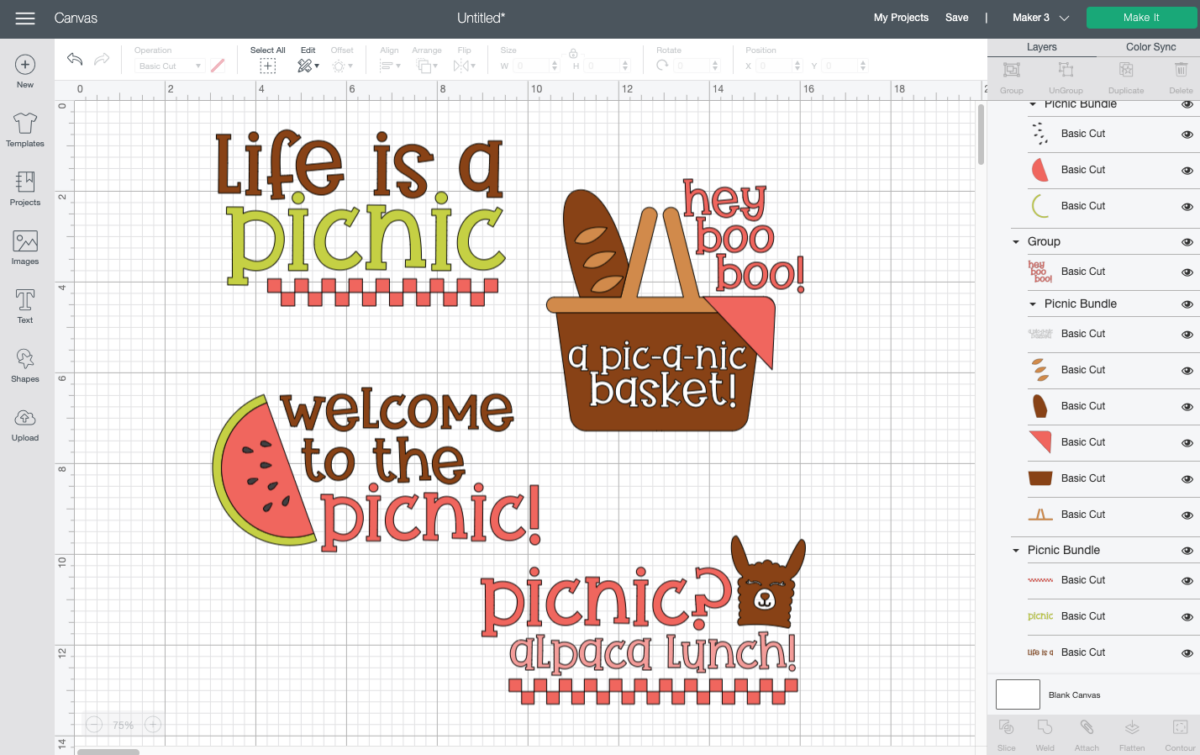
Task: Open the Images library
Action: pos(25,248)
